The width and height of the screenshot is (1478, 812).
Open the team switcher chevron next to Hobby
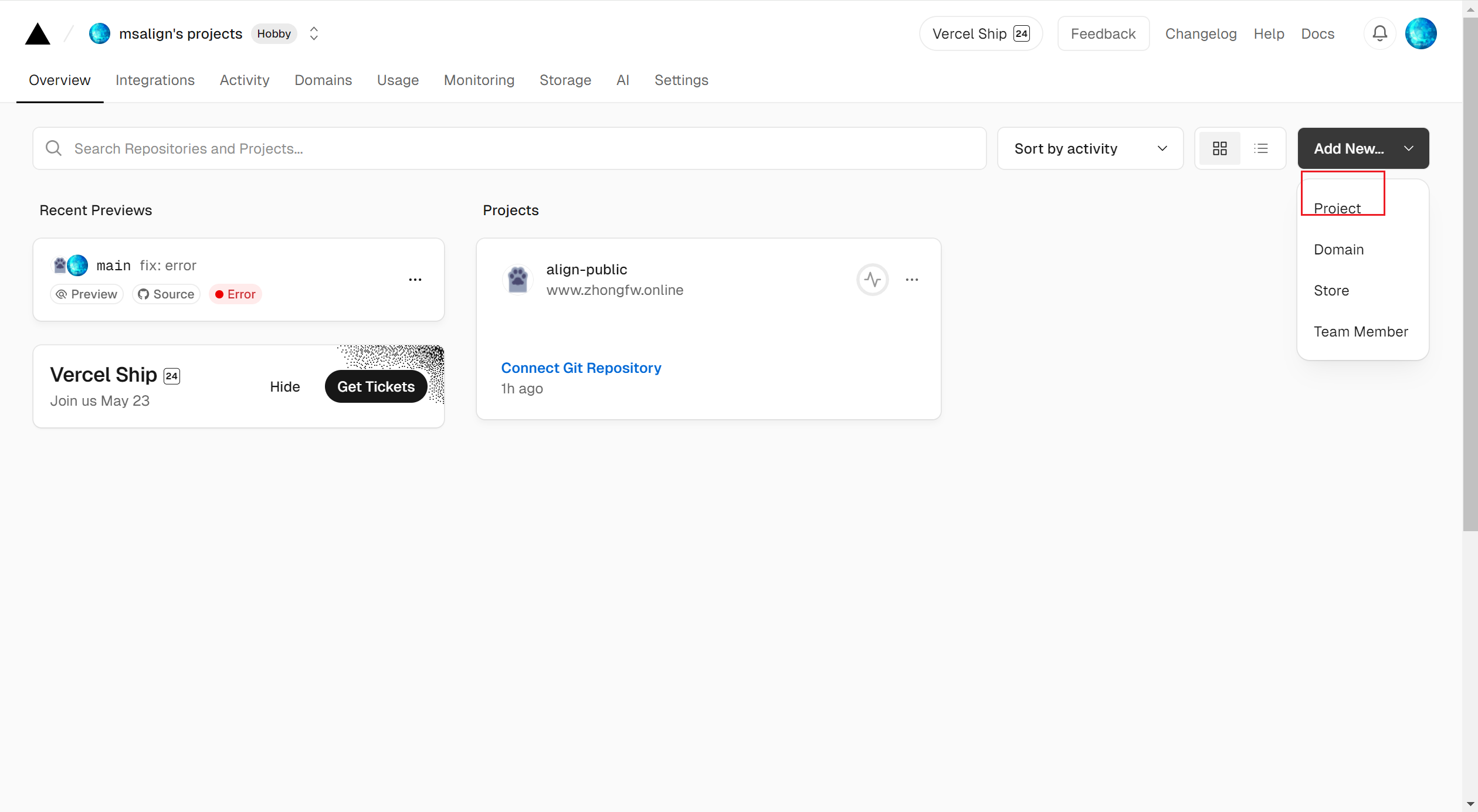coord(314,33)
